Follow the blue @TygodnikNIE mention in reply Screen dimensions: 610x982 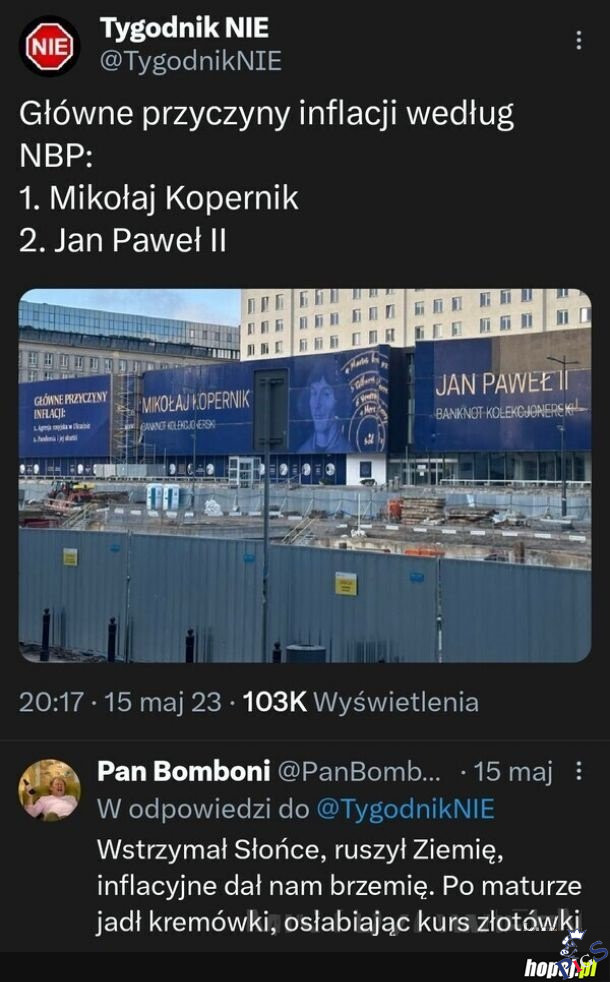point(405,809)
